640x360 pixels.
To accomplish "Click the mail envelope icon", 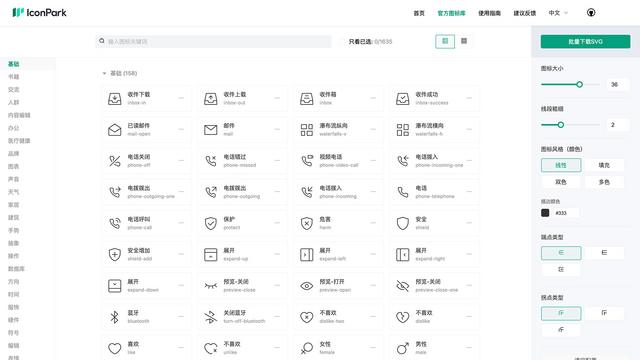I will tap(211, 130).
